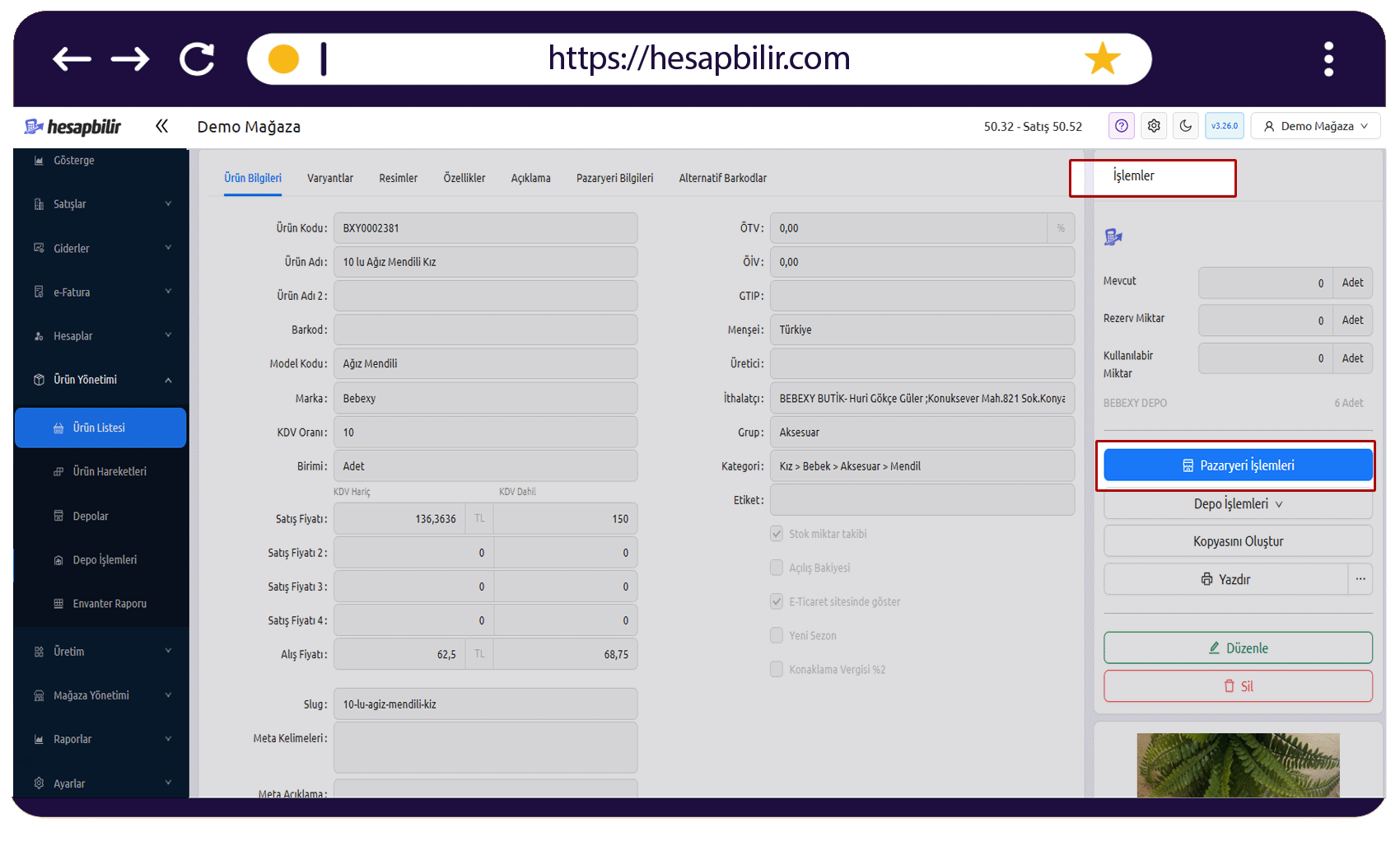1400x865 pixels.
Task: Click the Slug input field
Action: [485, 704]
